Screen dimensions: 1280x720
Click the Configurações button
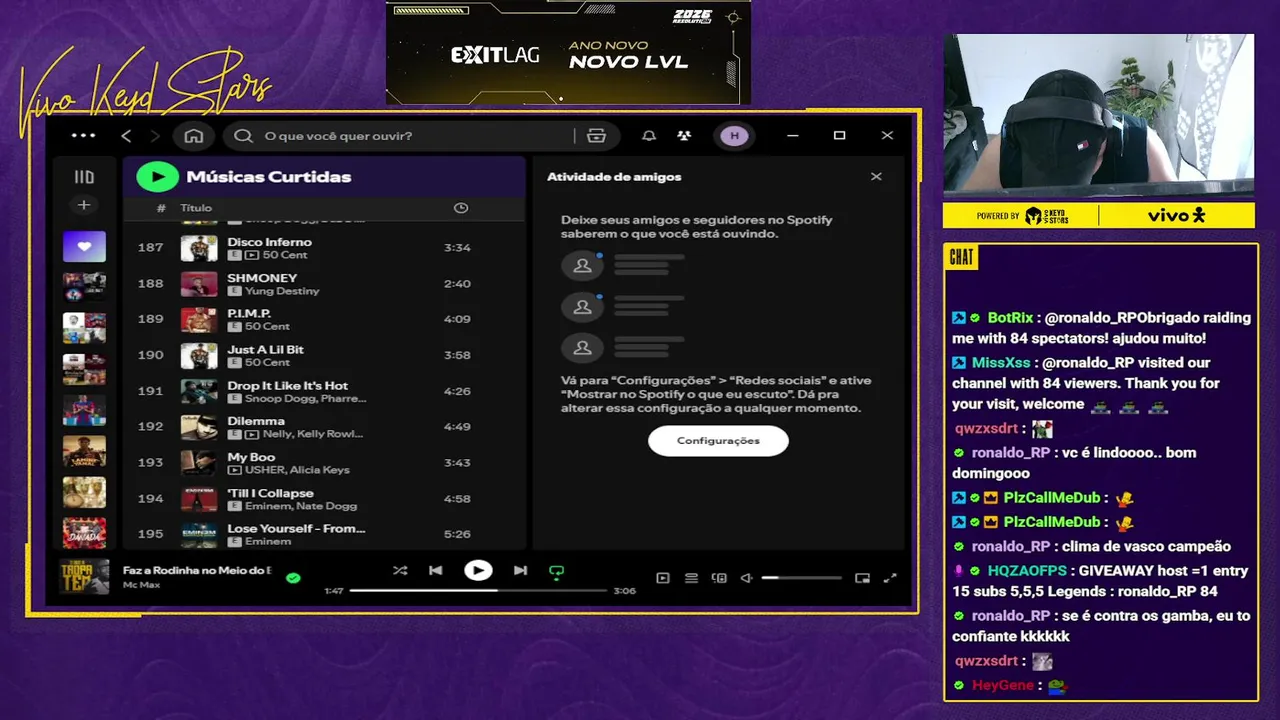click(718, 441)
